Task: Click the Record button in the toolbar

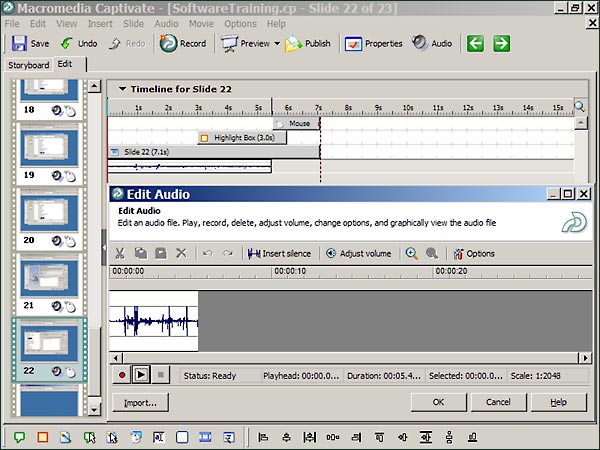Action: coord(183,44)
